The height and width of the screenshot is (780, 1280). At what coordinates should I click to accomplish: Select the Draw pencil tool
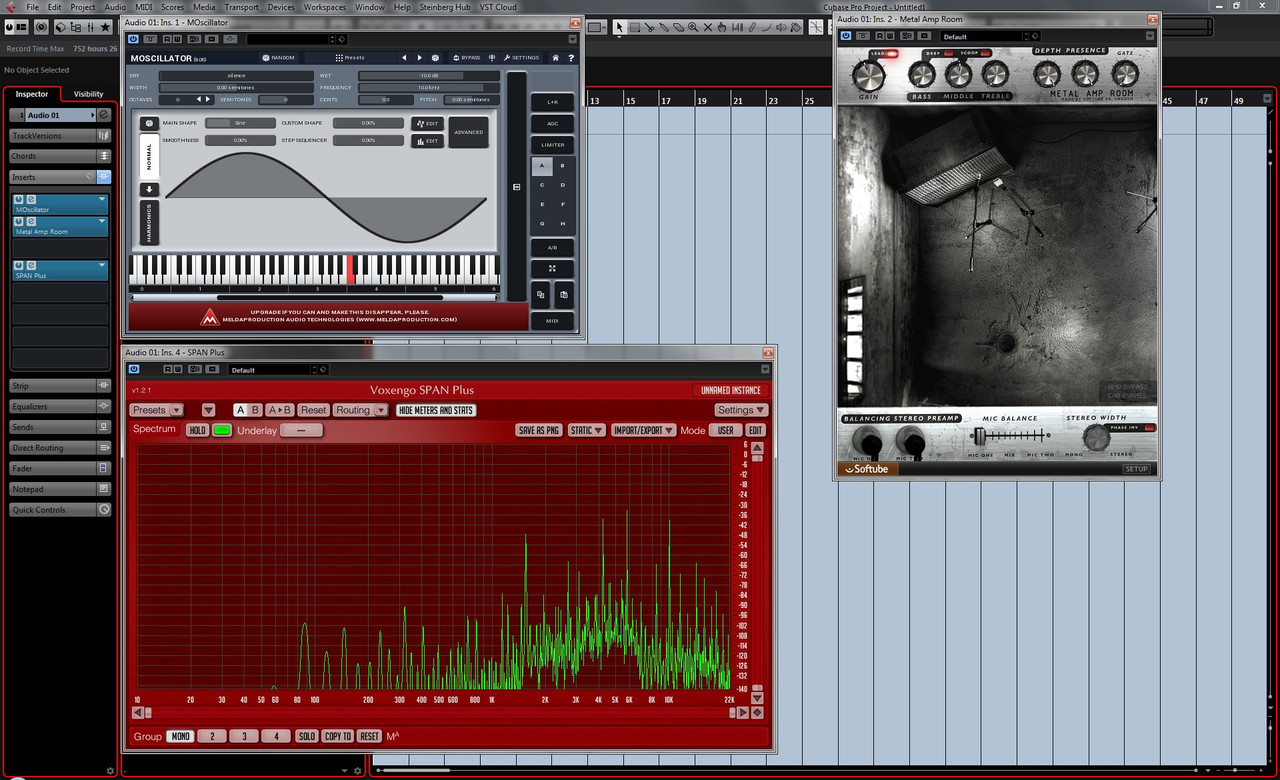click(752, 27)
